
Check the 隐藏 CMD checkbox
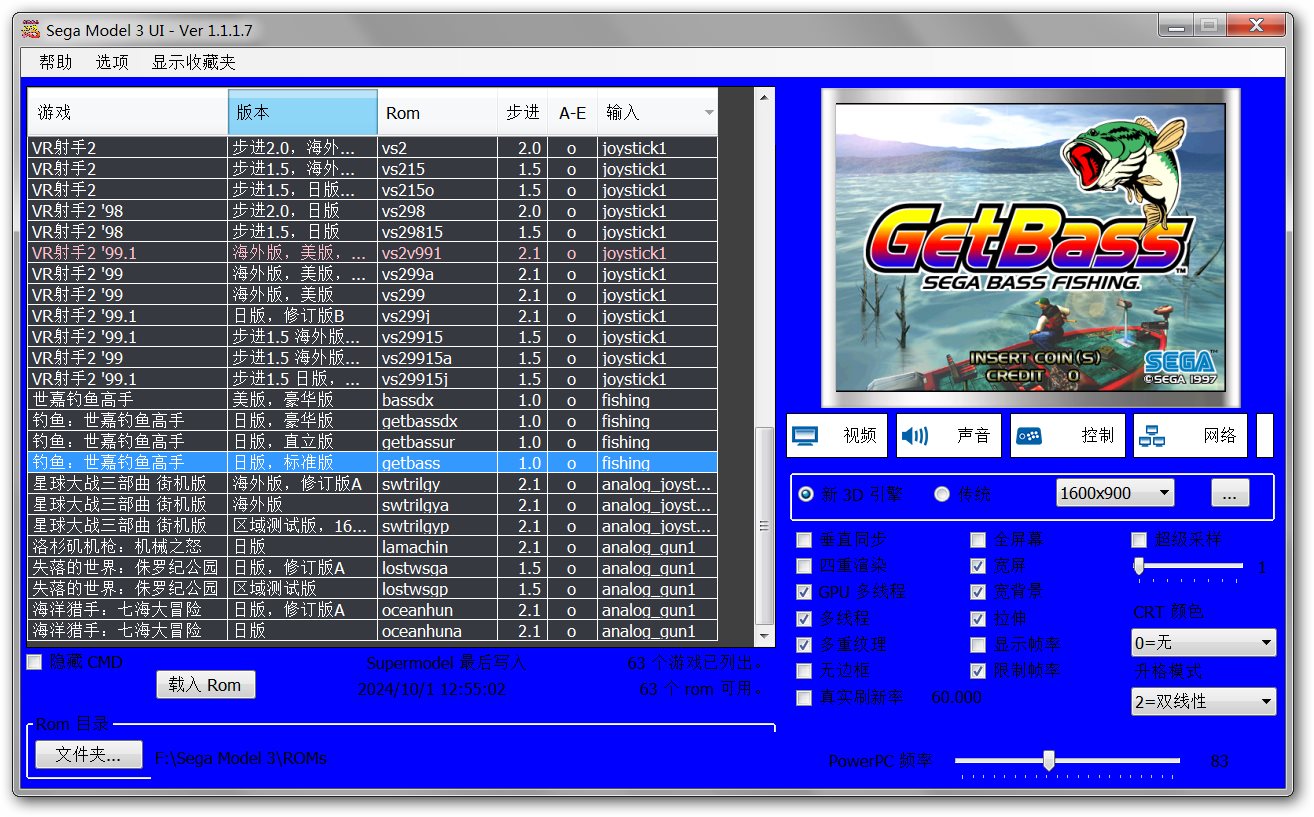click(x=35, y=662)
